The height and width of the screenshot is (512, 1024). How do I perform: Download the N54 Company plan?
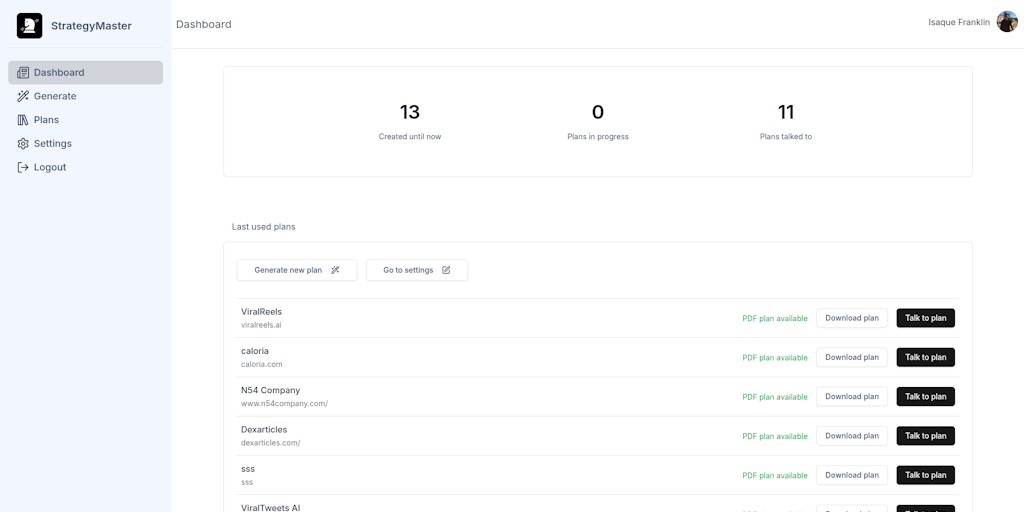pyautogui.click(x=852, y=396)
